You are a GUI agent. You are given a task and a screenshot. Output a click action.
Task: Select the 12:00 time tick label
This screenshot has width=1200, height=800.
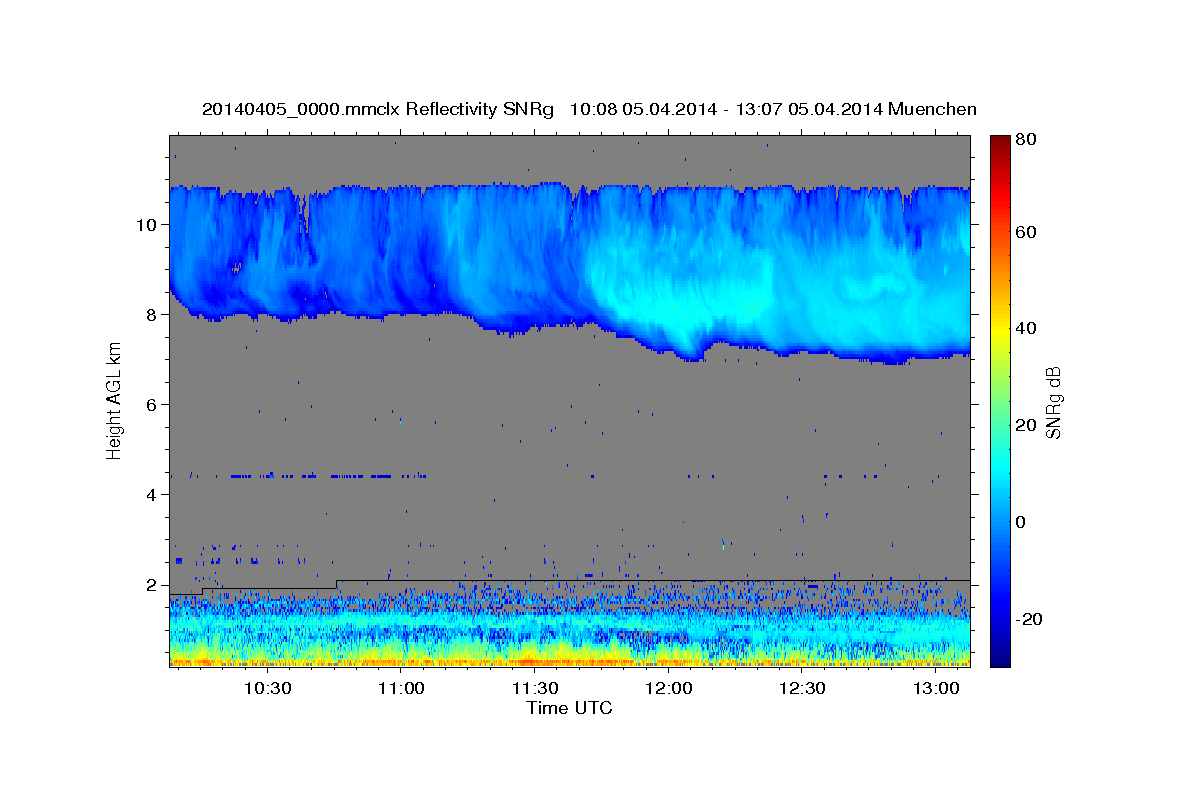[x=668, y=689]
